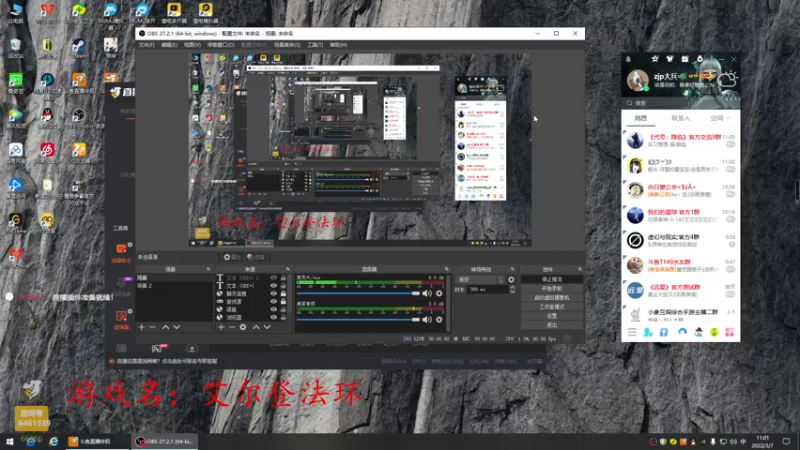Select the 聊天信息 source row
The width and height of the screenshot is (800, 450).
[x=252, y=294]
